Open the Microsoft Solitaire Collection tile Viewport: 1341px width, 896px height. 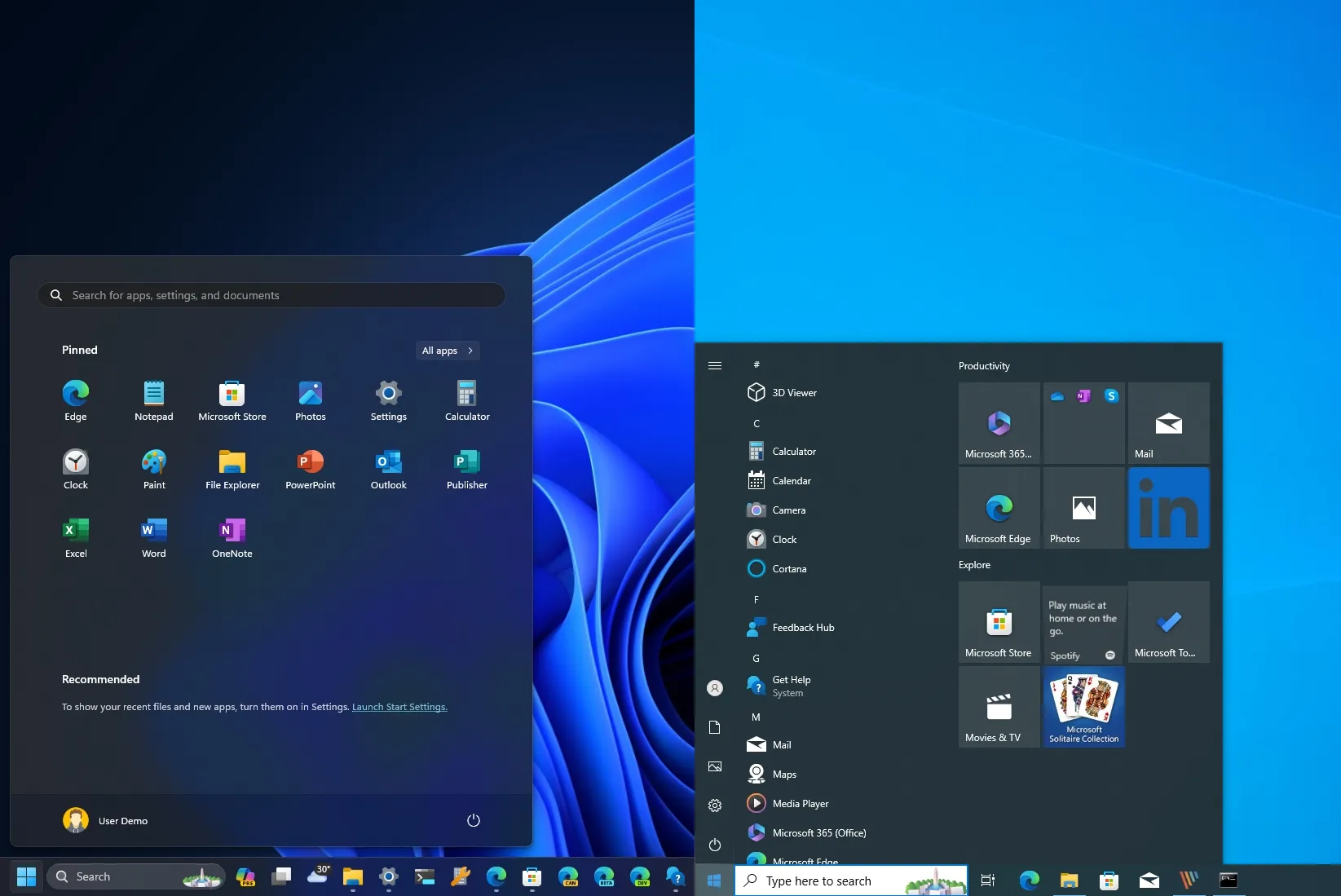[x=1084, y=707]
